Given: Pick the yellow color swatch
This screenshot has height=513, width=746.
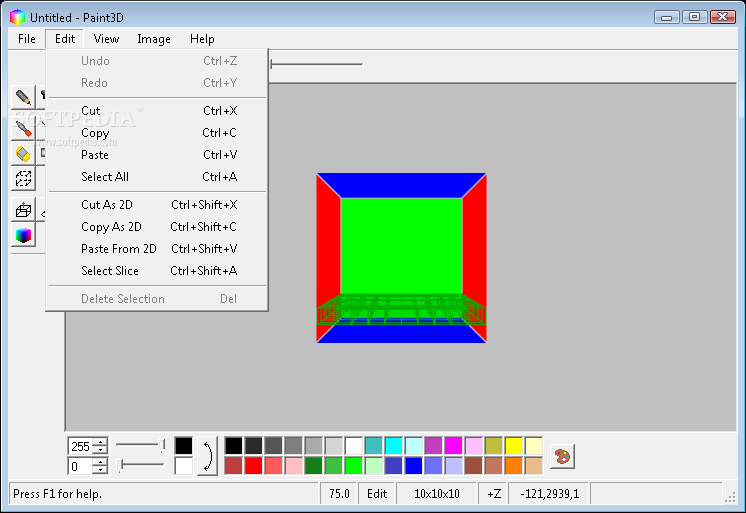Looking at the screenshot, I should [514, 446].
